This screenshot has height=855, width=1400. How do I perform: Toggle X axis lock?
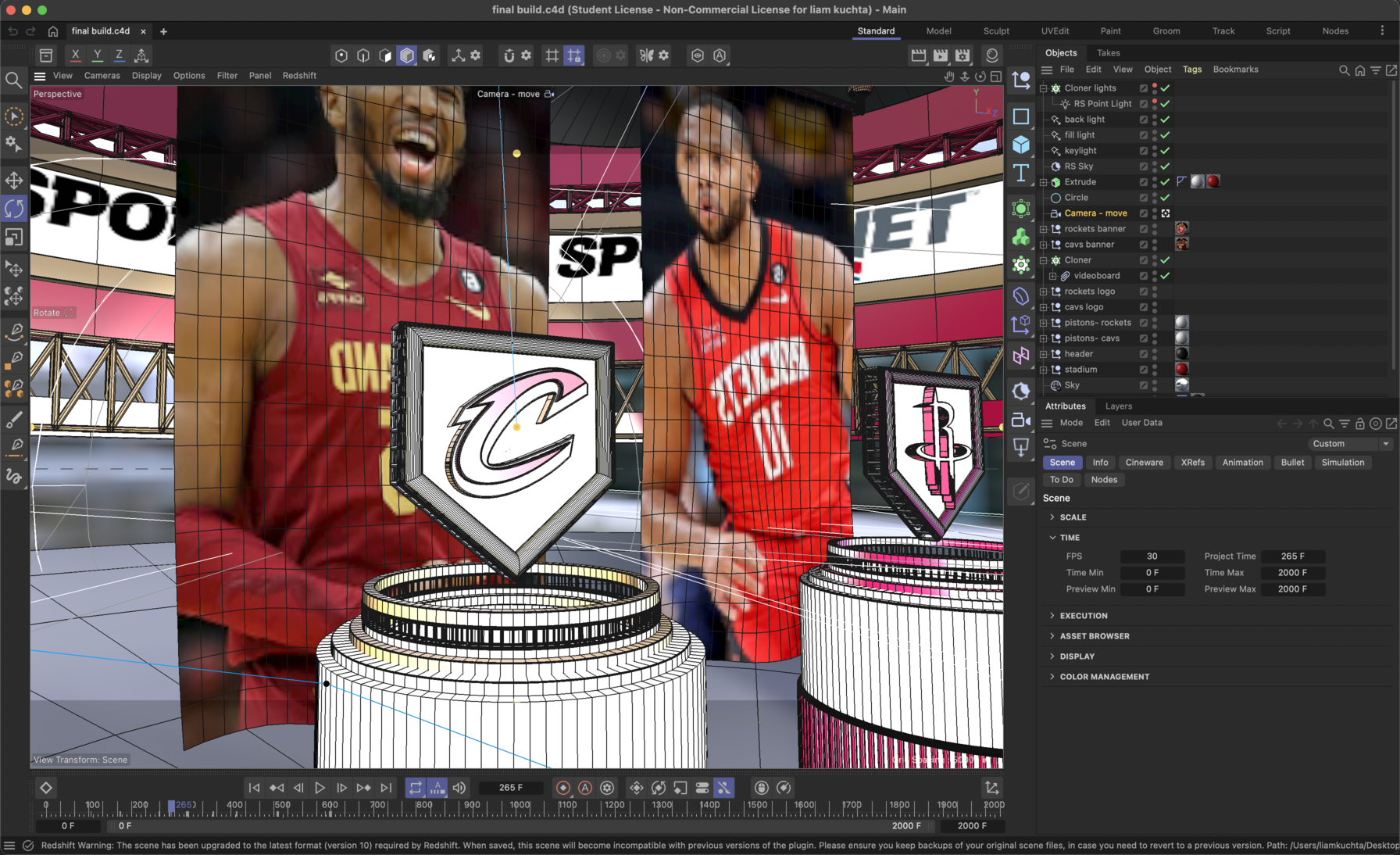coord(75,55)
